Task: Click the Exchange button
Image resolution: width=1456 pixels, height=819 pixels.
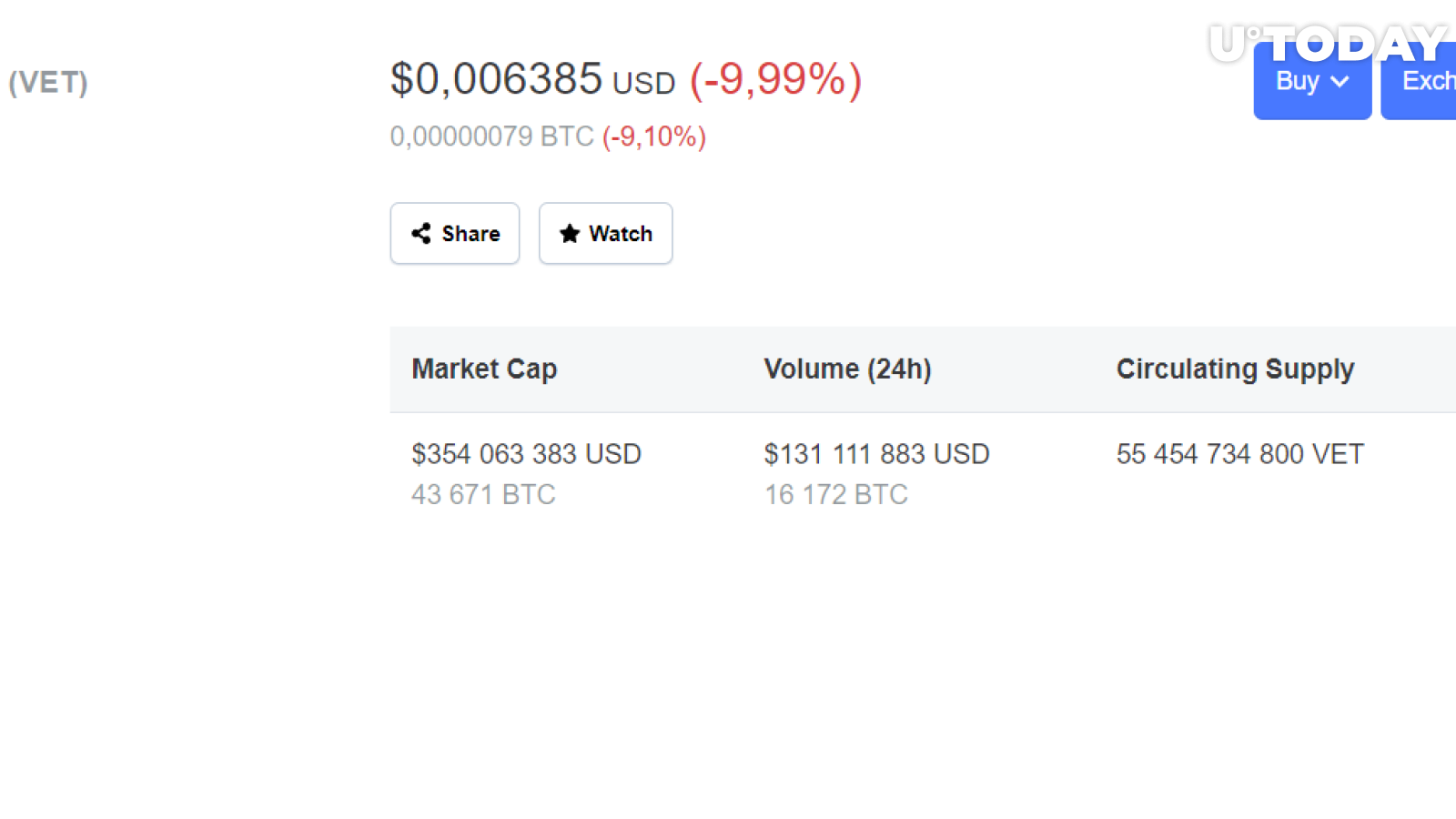Action: tap(1419, 81)
